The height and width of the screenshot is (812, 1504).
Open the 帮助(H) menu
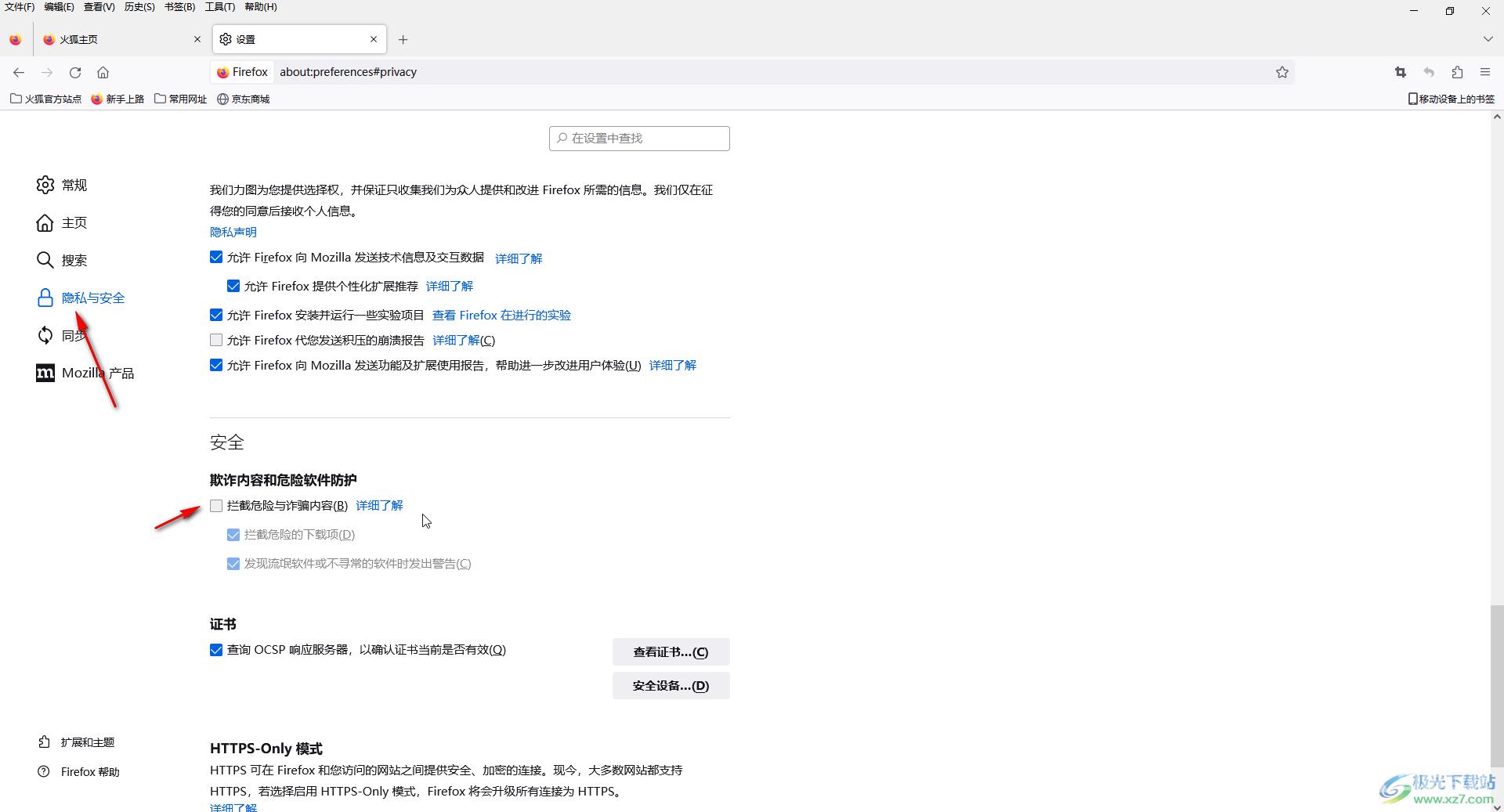[261, 7]
